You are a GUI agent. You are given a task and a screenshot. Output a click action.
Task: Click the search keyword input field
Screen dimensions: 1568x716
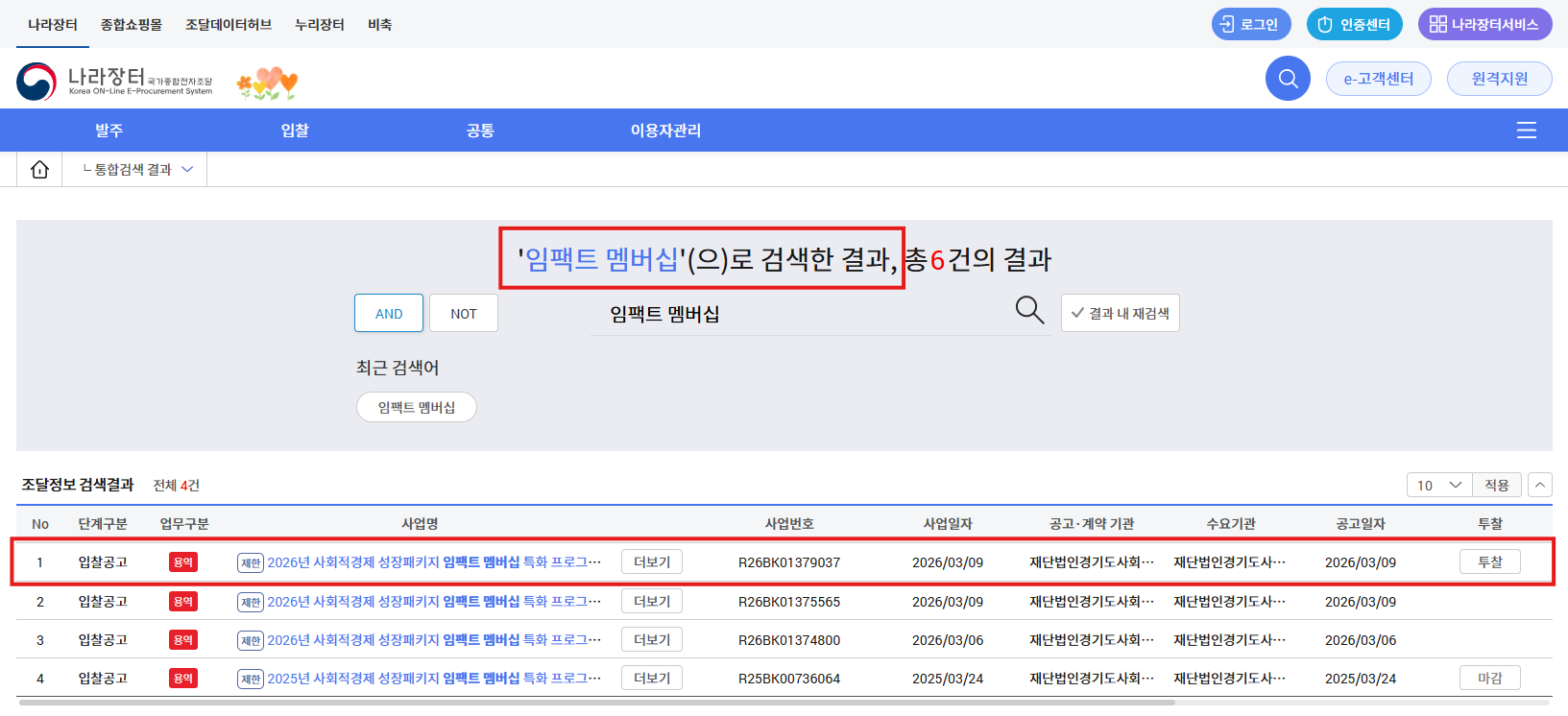[802, 314]
